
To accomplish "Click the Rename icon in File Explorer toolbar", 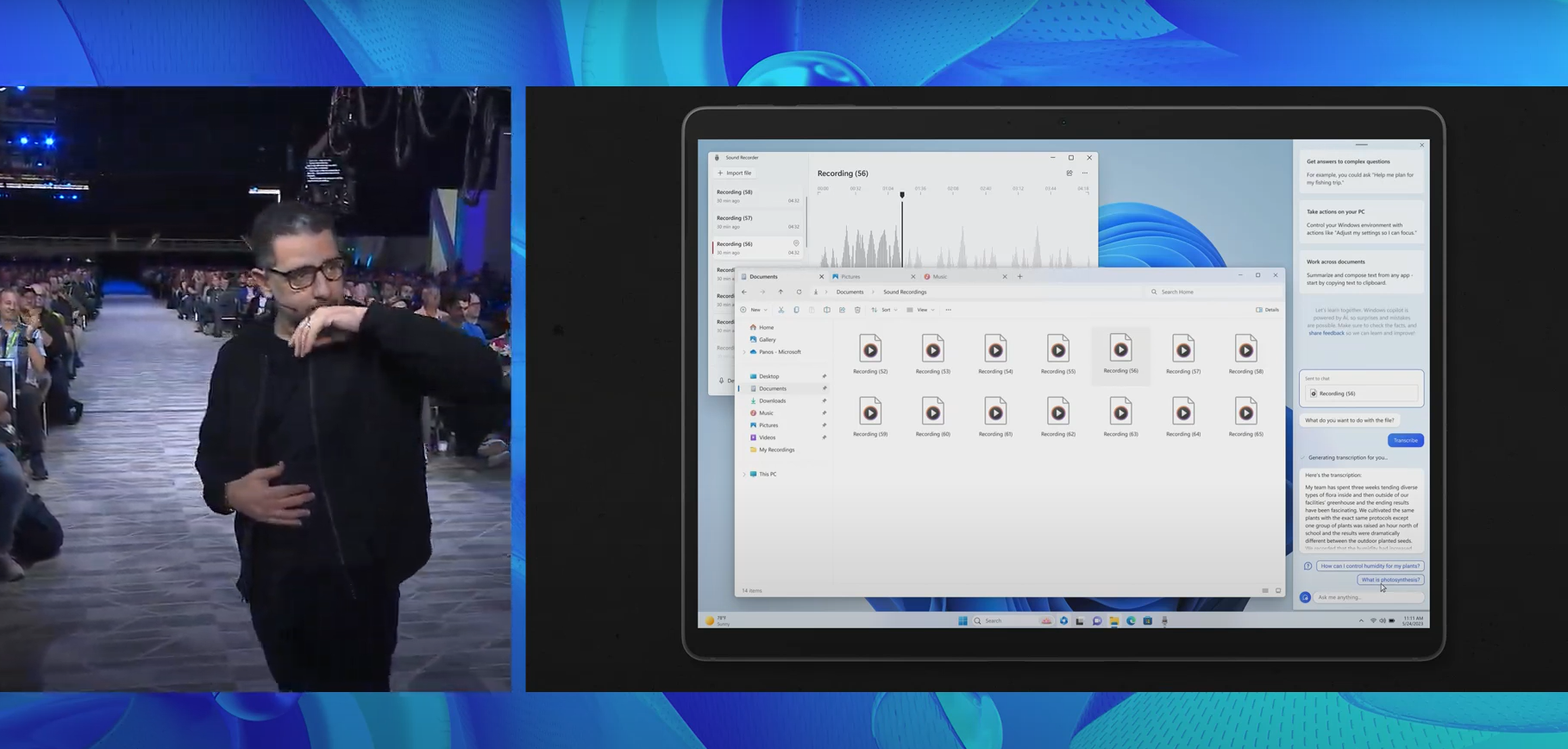I will 826,310.
